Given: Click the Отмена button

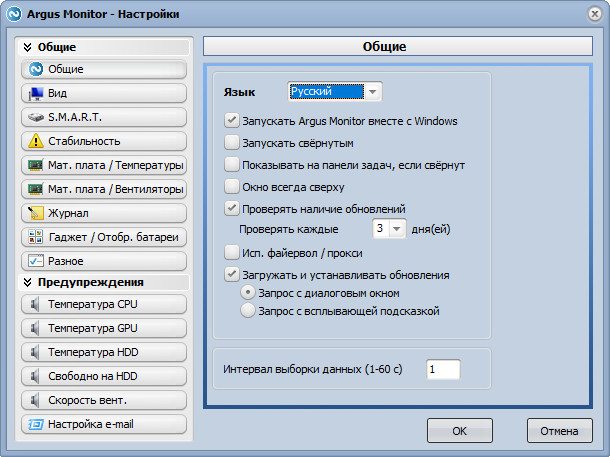Looking at the screenshot, I should point(559,431).
